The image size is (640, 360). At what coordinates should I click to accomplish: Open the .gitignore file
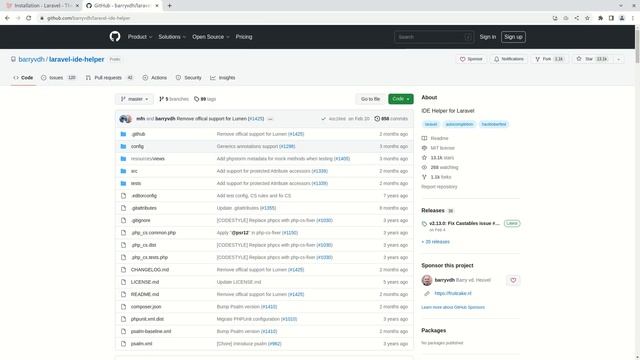point(141,220)
